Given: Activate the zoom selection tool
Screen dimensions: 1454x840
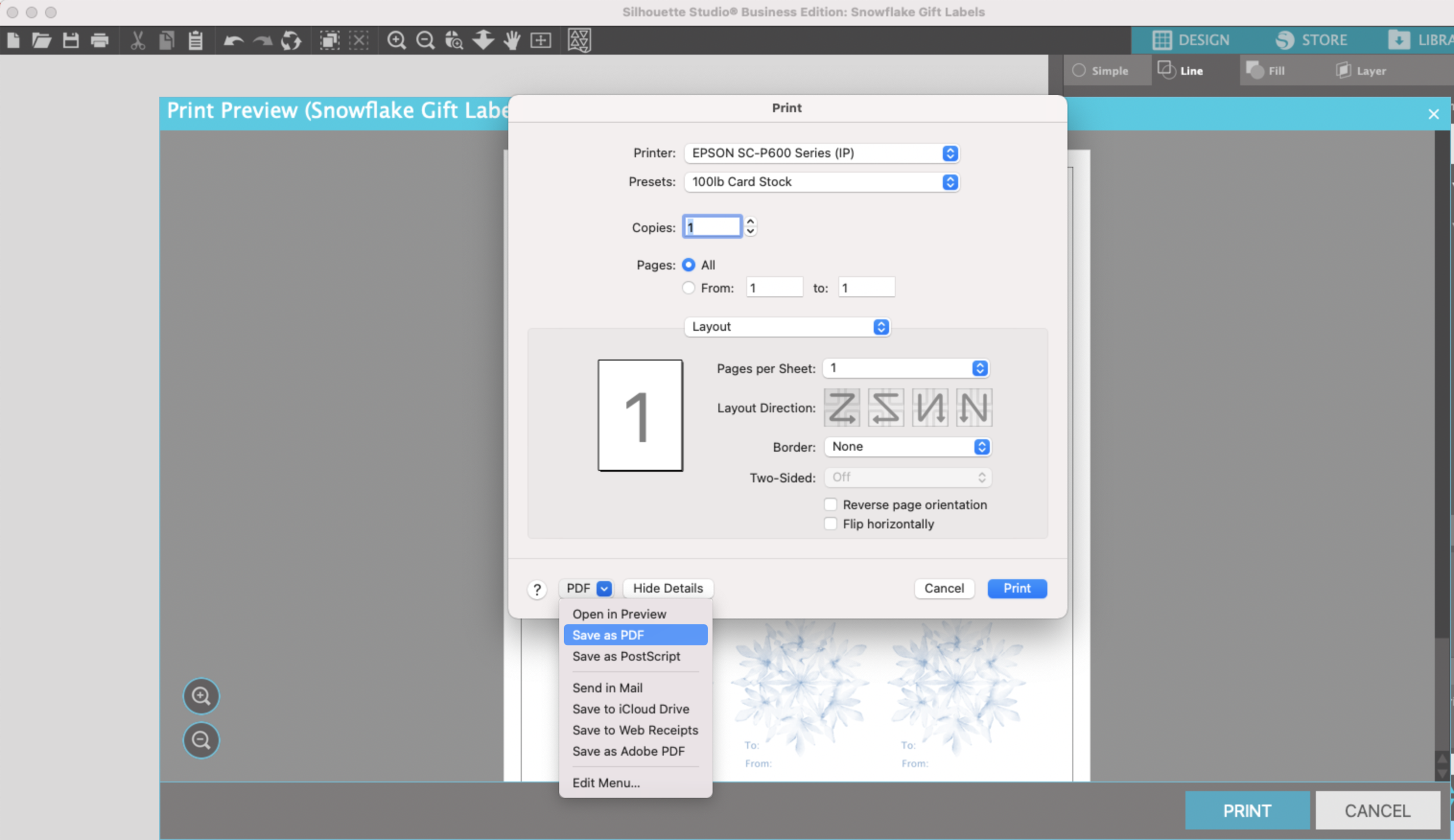Looking at the screenshot, I should coord(454,40).
